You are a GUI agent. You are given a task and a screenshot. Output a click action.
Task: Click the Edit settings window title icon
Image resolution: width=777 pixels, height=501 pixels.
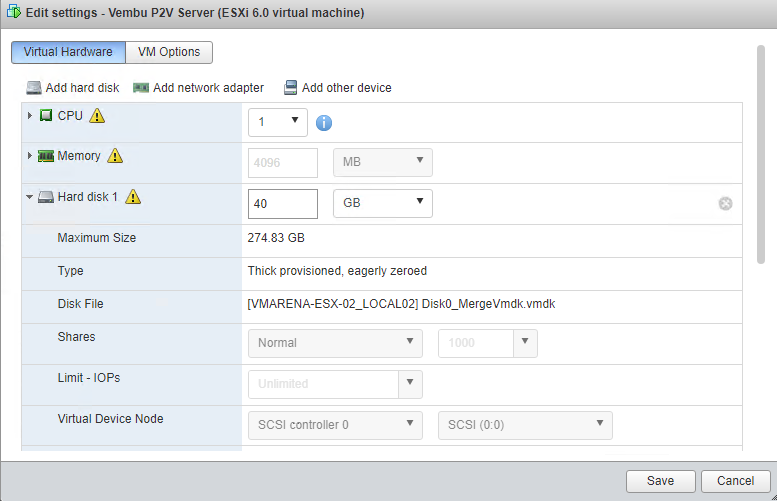(x=14, y=11)
